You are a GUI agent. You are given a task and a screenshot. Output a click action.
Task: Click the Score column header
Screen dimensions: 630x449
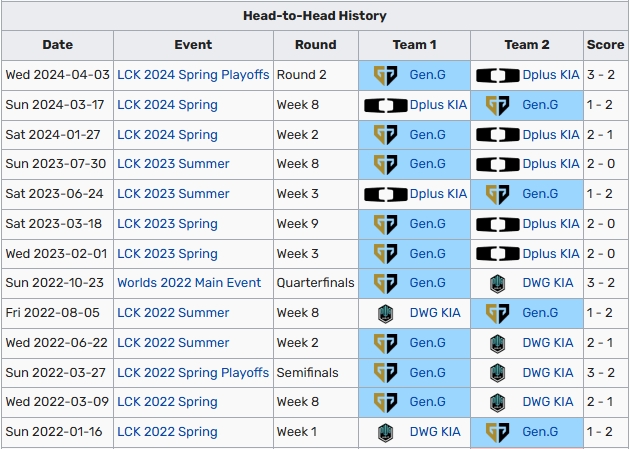[605, 45]
